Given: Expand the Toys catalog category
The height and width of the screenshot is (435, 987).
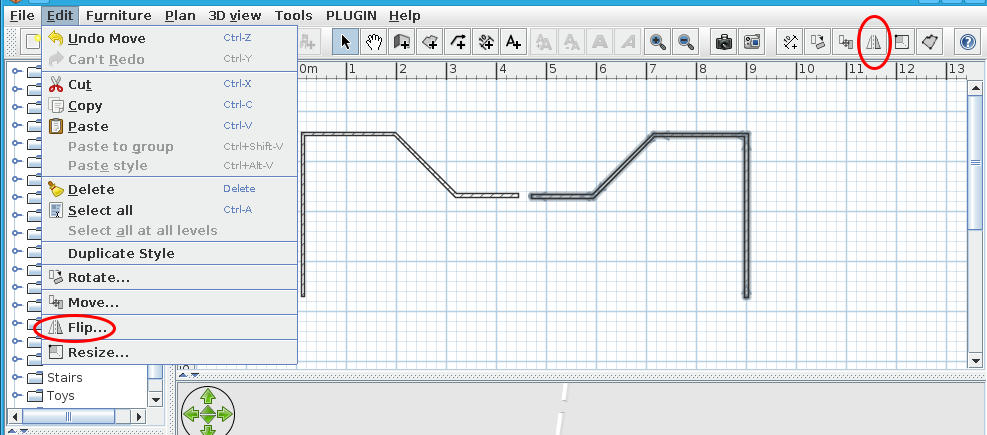Looking at the screenshot, I should (x=16, y=396).
